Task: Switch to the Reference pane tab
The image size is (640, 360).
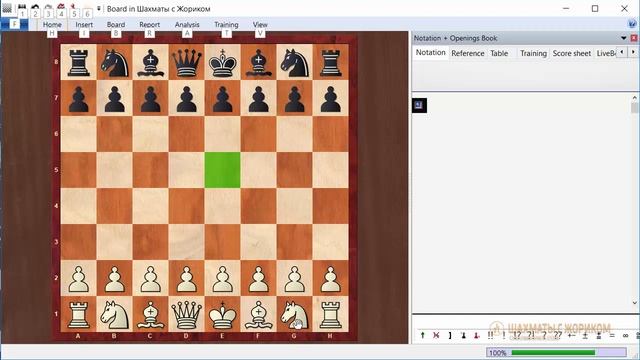Action: coord(468,53)
